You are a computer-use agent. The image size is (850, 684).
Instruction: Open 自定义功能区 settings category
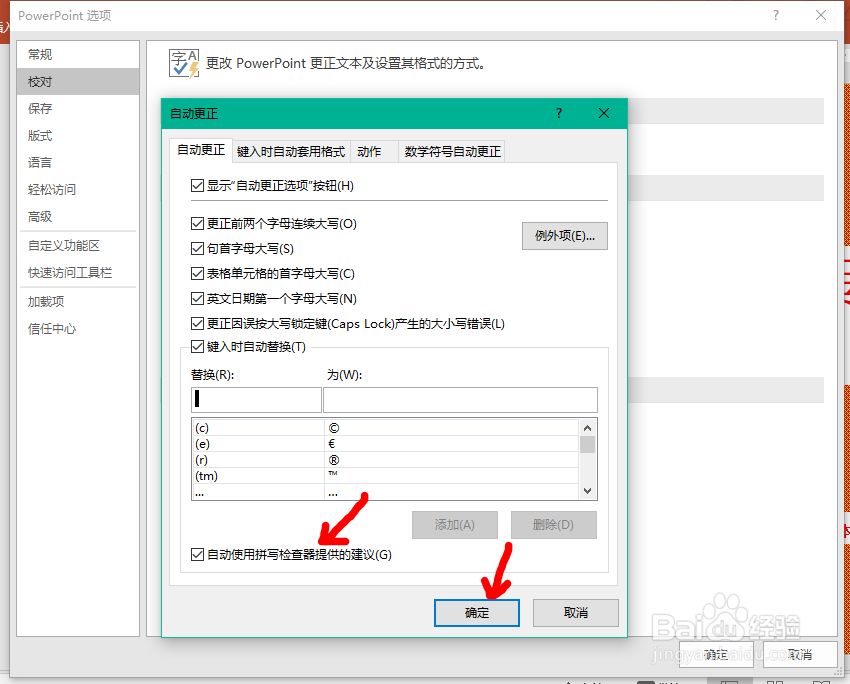(x=78, y=246)
